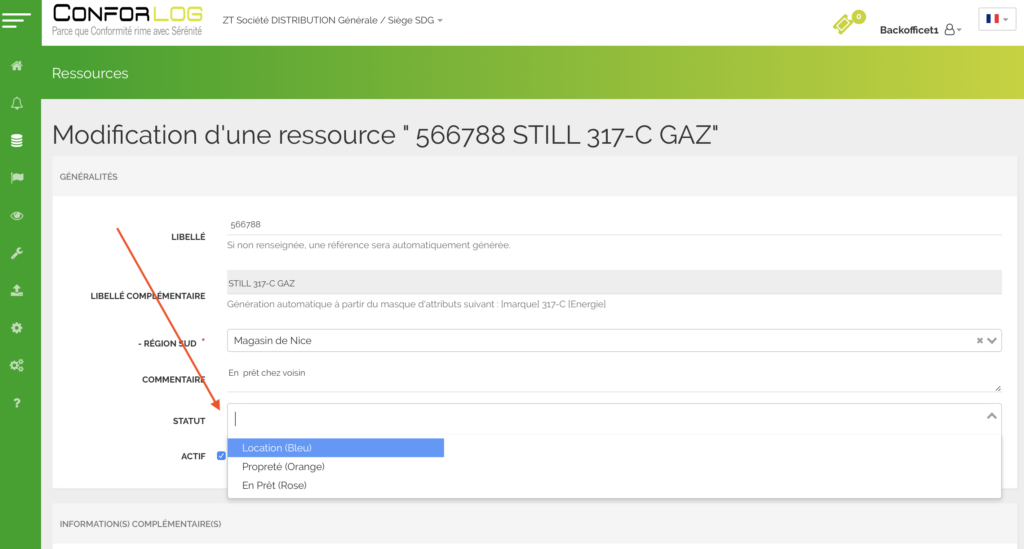Clear the Magasin de Nice selection (x)
The height and width of the screenshot is (549, 1024).
pyautogui.click(x=980, y=341)
